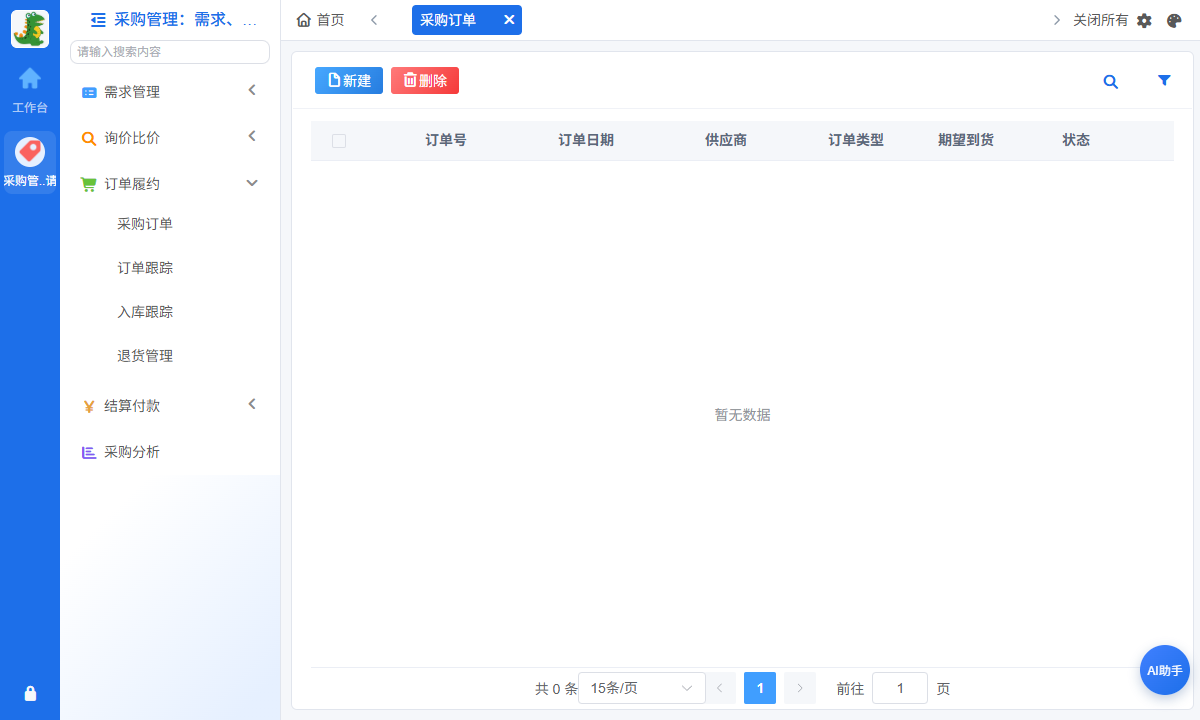
Task: Click the home icon in tab bar
Action: pos(304,20)
